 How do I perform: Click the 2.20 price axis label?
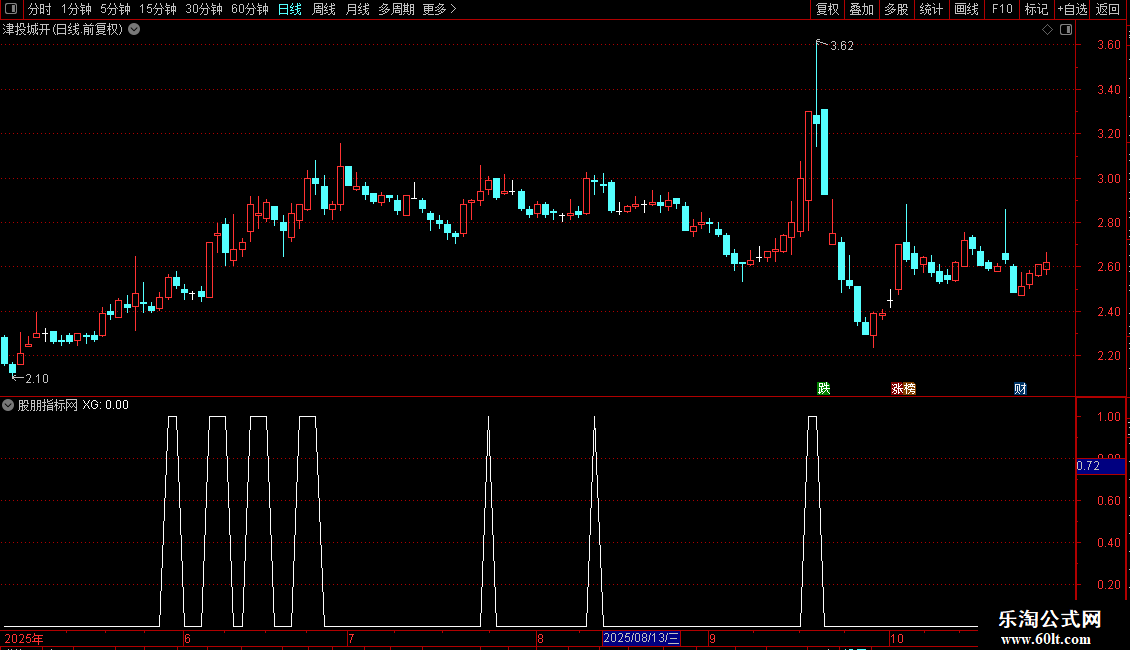(1108, 356)
